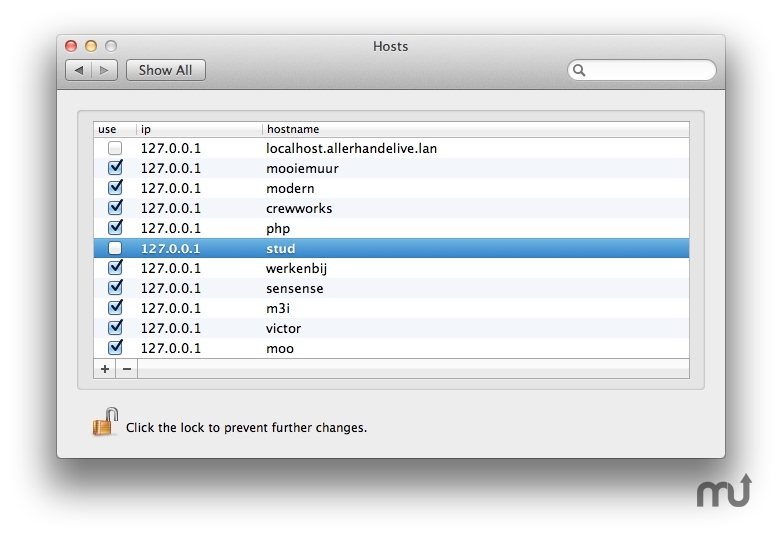Minimize the Hosts window with the yellow button

[91, 46]
